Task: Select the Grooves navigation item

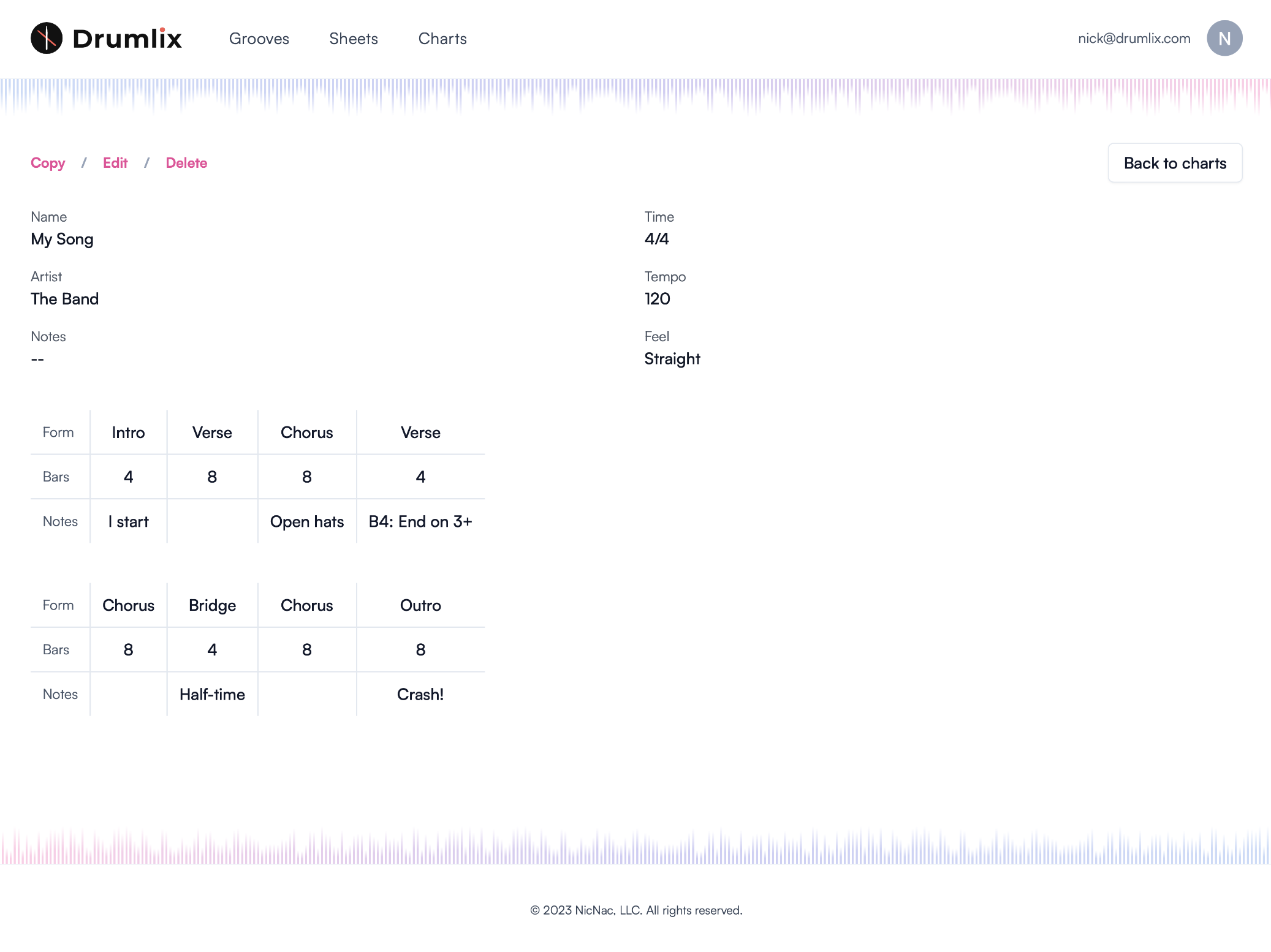Action: [x=259, y=39]
